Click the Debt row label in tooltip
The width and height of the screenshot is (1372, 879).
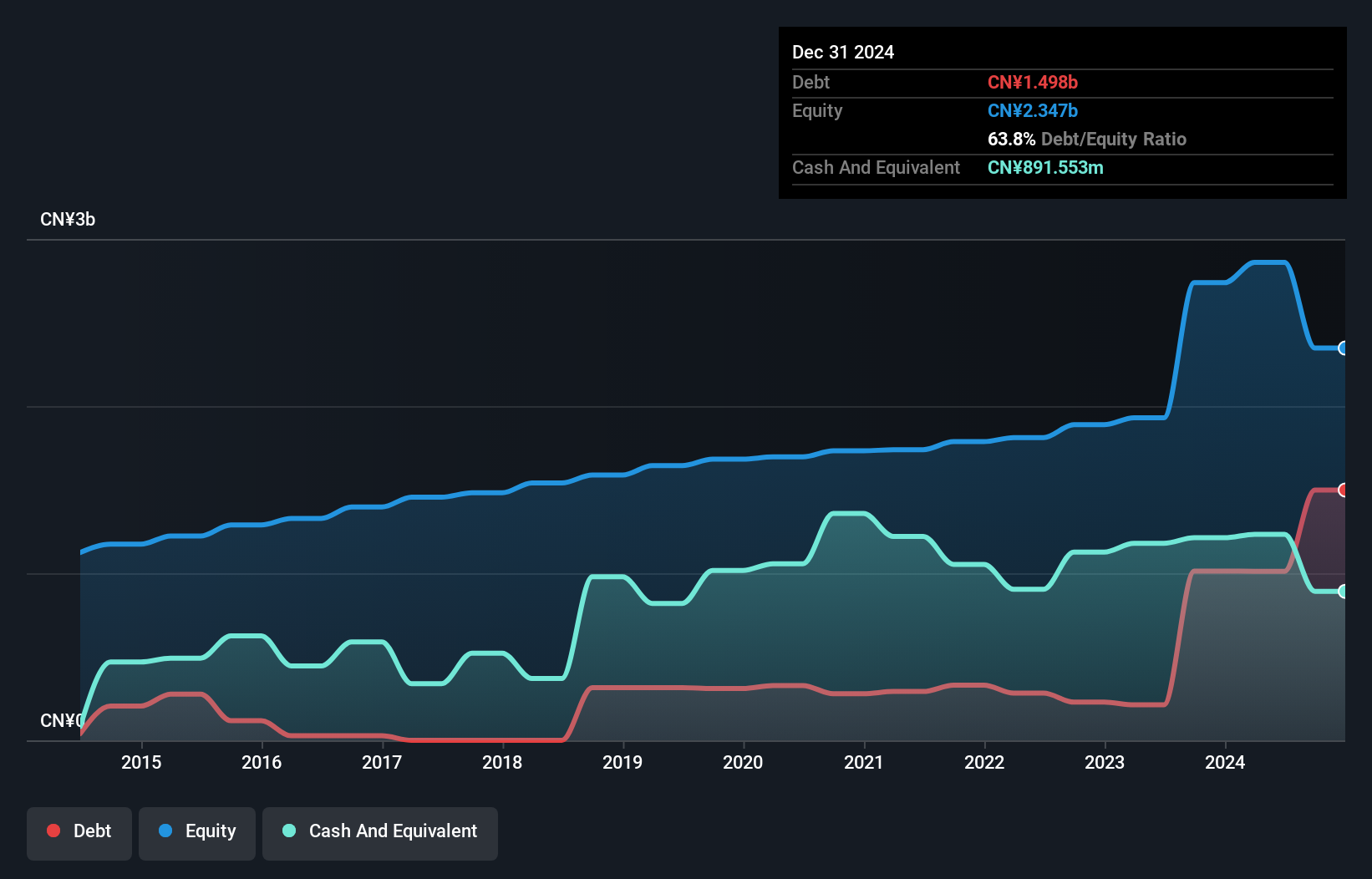810,83
